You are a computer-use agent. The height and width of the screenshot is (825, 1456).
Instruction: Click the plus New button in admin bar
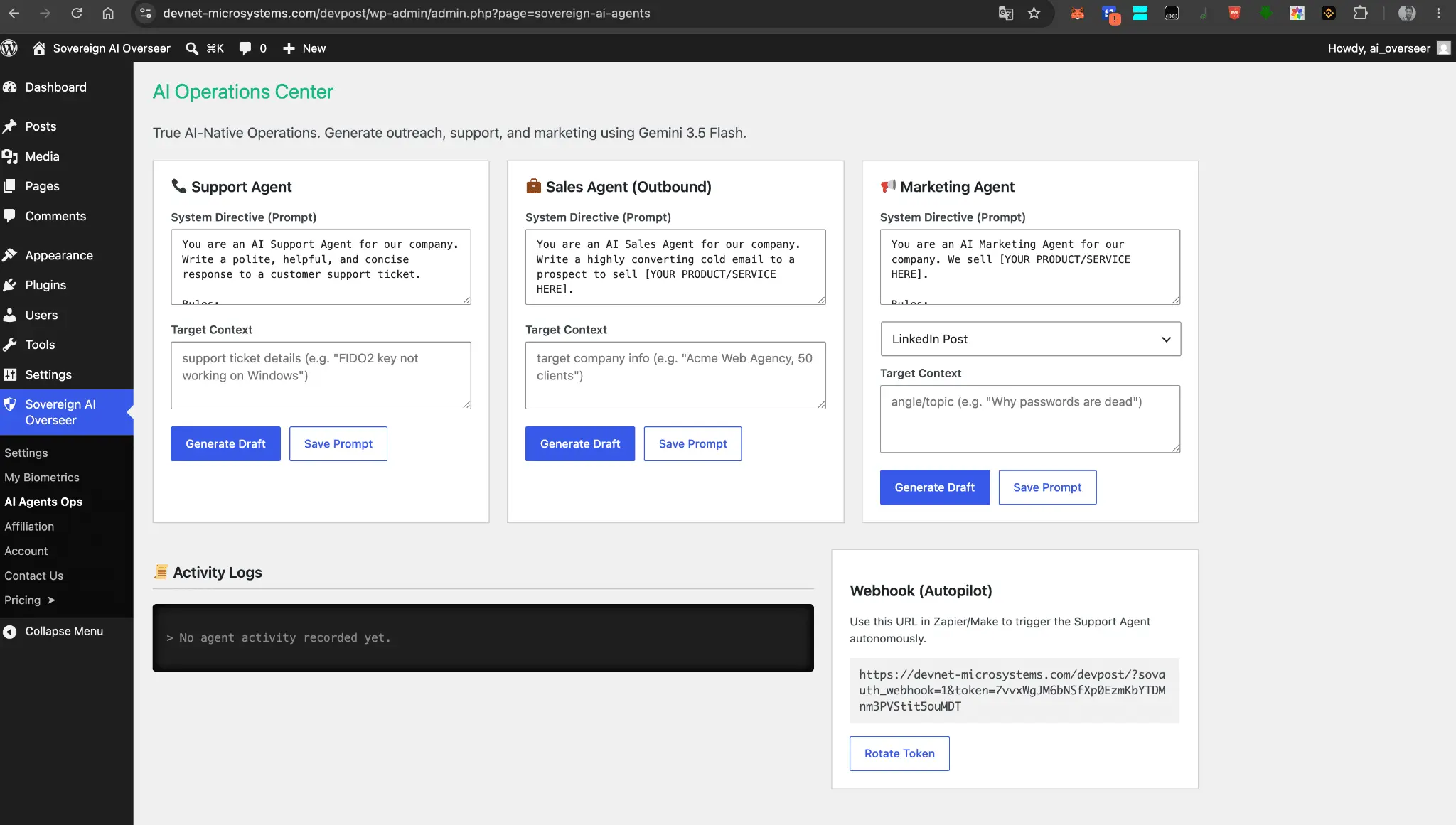[x=304, y=48]
